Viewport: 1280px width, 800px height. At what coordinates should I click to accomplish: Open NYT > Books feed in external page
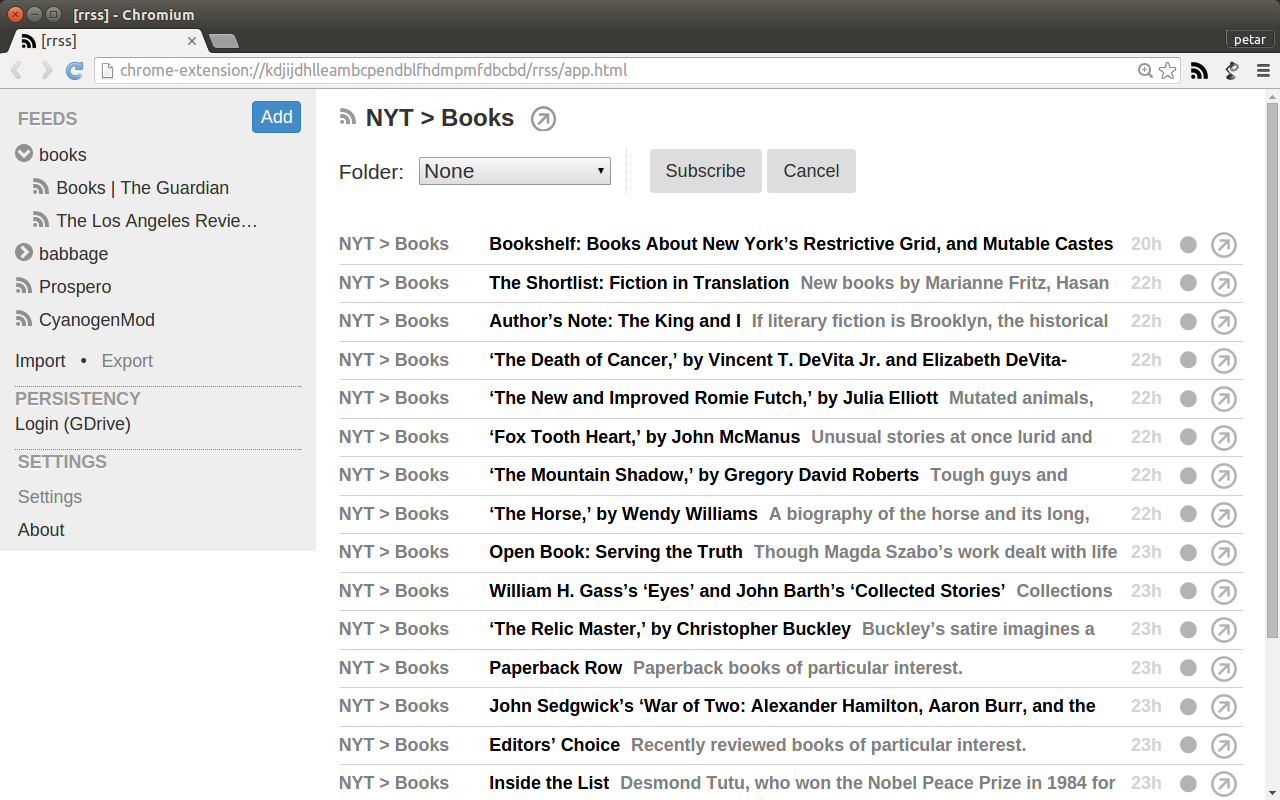(543, 119)
